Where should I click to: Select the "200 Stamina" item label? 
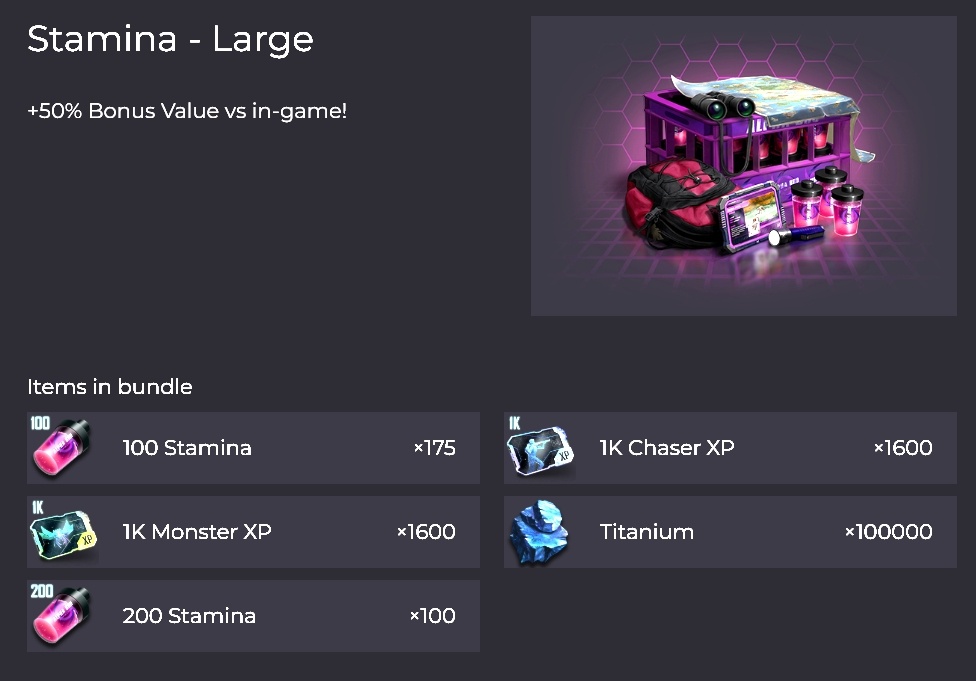pyautogui.click(x=189, y=616)
